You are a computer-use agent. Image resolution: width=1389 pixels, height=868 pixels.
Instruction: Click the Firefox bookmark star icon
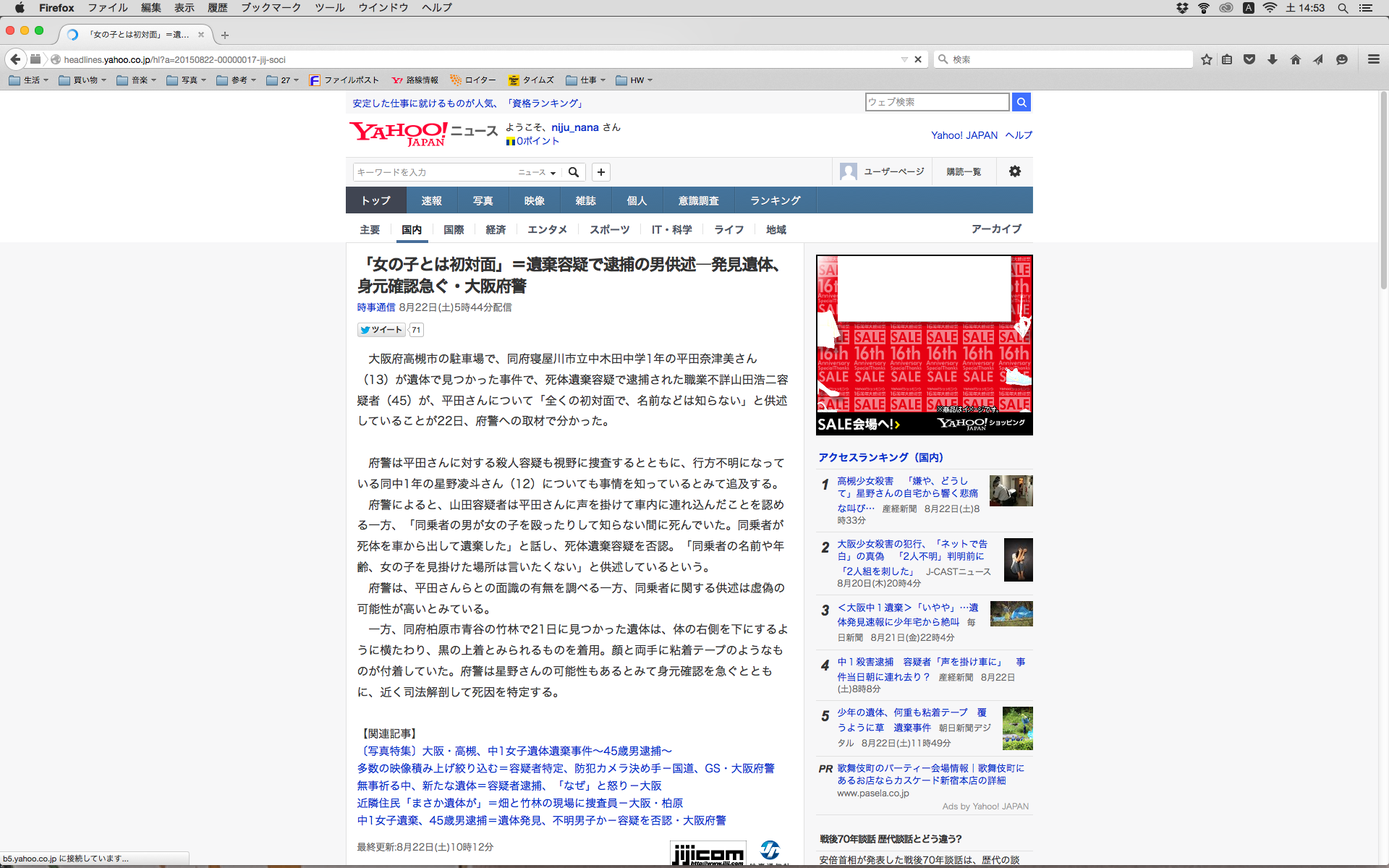[x=1206, y=59]
